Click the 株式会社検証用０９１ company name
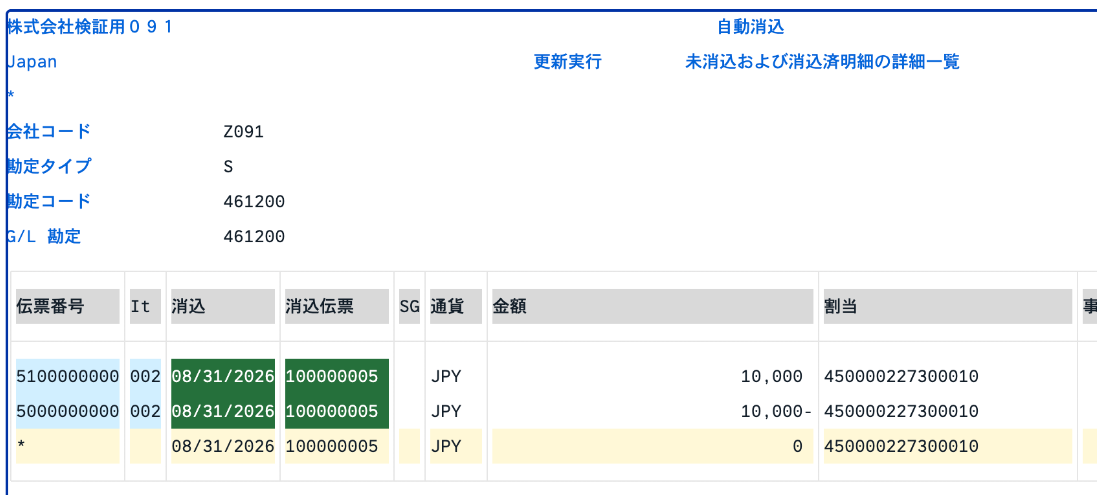The height and width of the screenshot is (495, 1097). [x=90, y=27]
